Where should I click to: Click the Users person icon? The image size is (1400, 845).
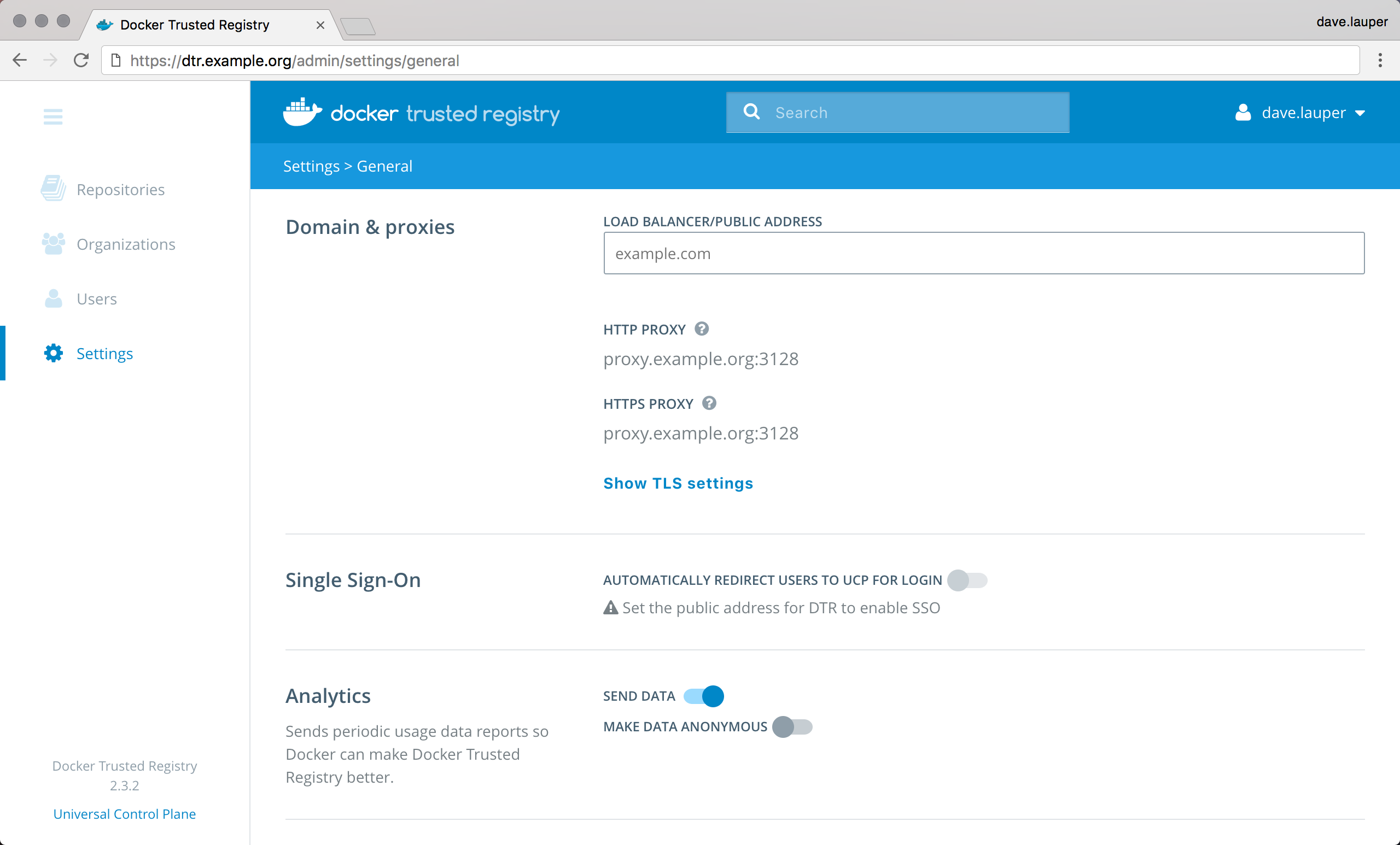54,299
